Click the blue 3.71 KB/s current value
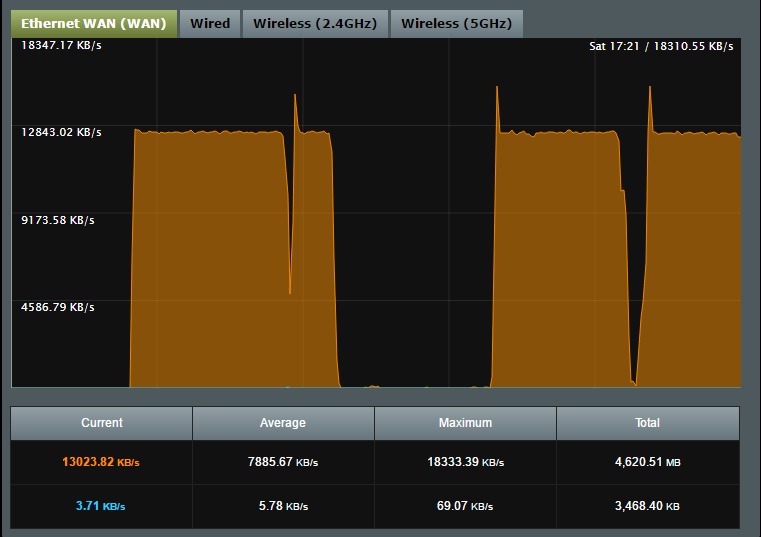761x537 pixels. pos(101,507)
